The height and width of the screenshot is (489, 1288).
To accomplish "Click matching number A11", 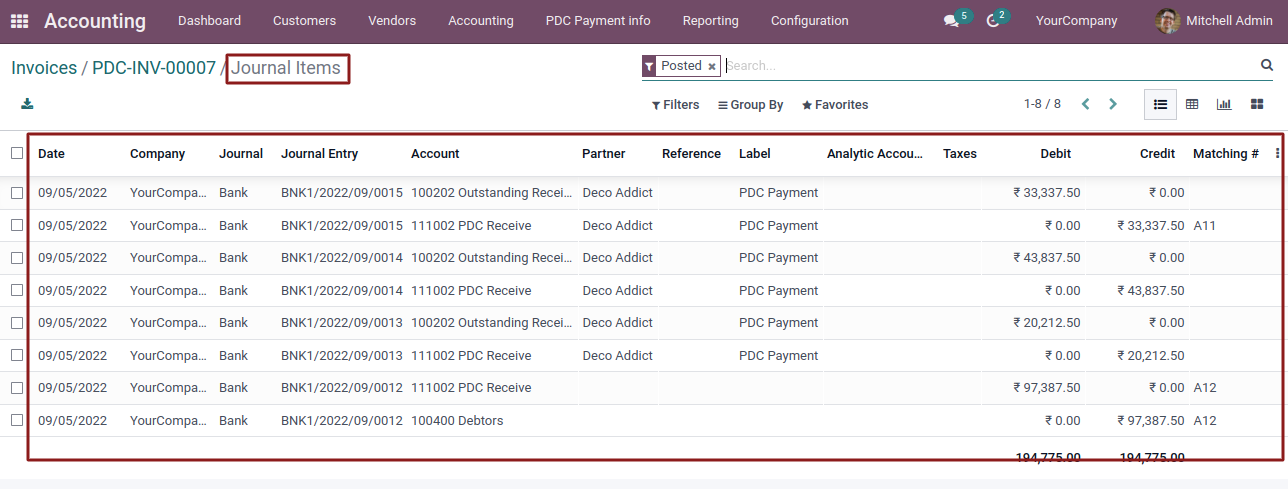I will tap(1205, 226).
